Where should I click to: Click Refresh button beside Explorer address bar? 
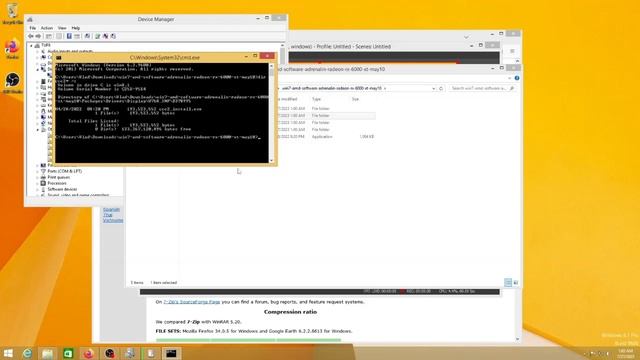441,88
